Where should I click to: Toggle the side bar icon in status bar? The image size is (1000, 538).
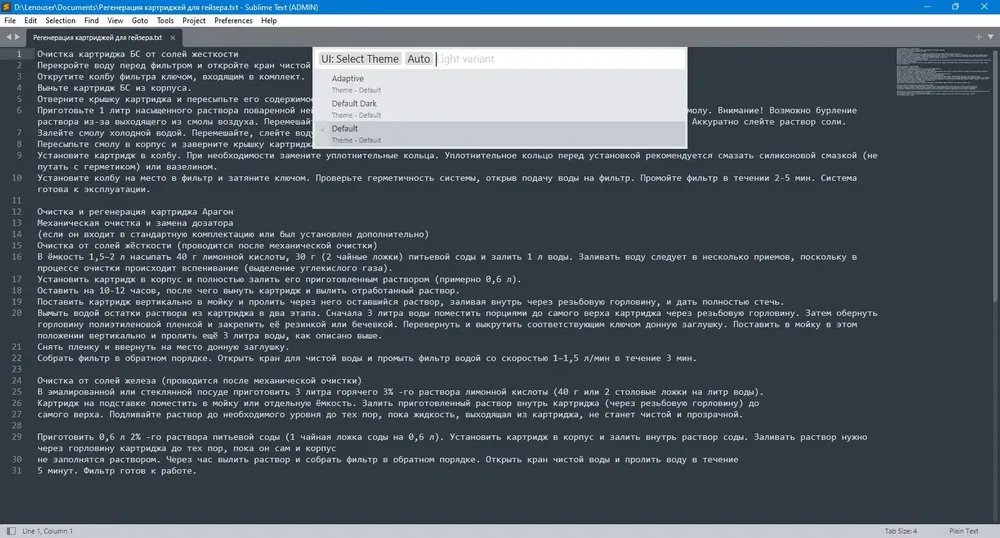tap(11, 531)
